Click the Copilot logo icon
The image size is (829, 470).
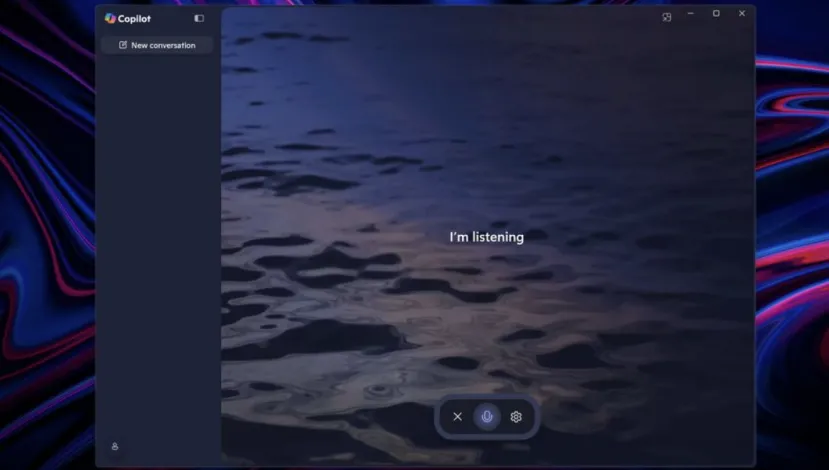tap(110, 19)
